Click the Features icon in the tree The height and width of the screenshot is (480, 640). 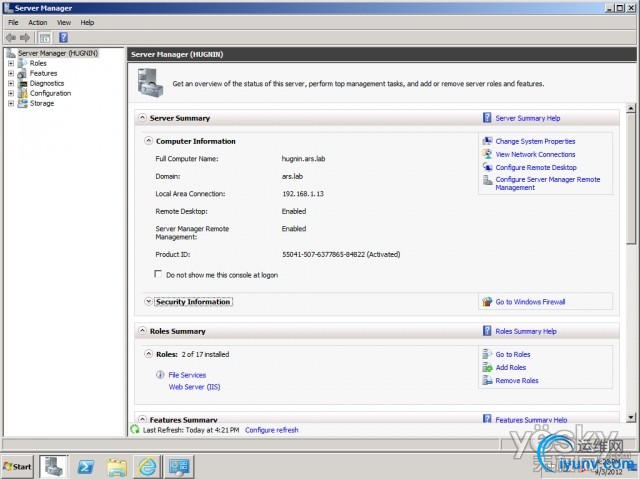click(22, 73)
